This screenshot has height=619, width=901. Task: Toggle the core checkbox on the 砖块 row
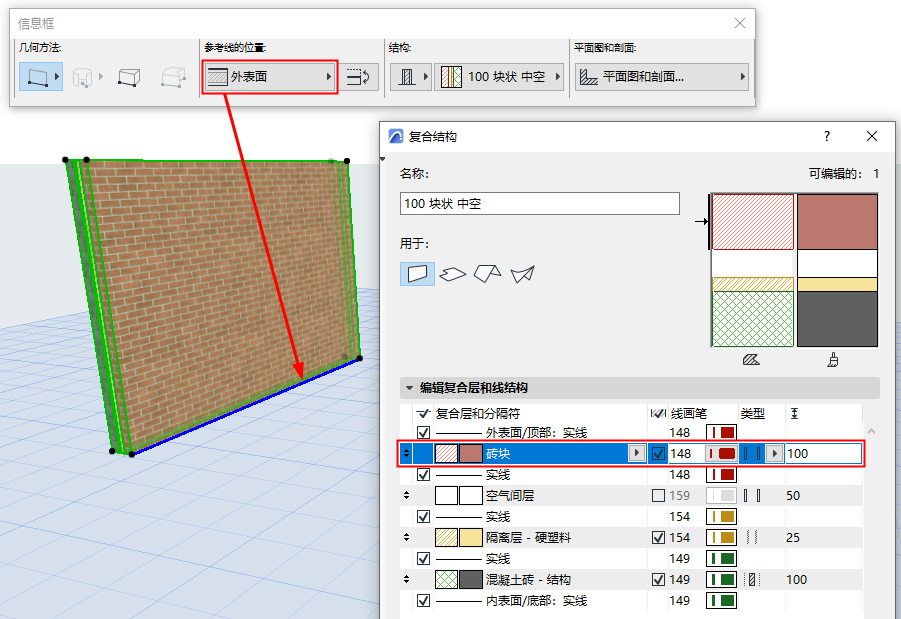(x=659, y=453)
